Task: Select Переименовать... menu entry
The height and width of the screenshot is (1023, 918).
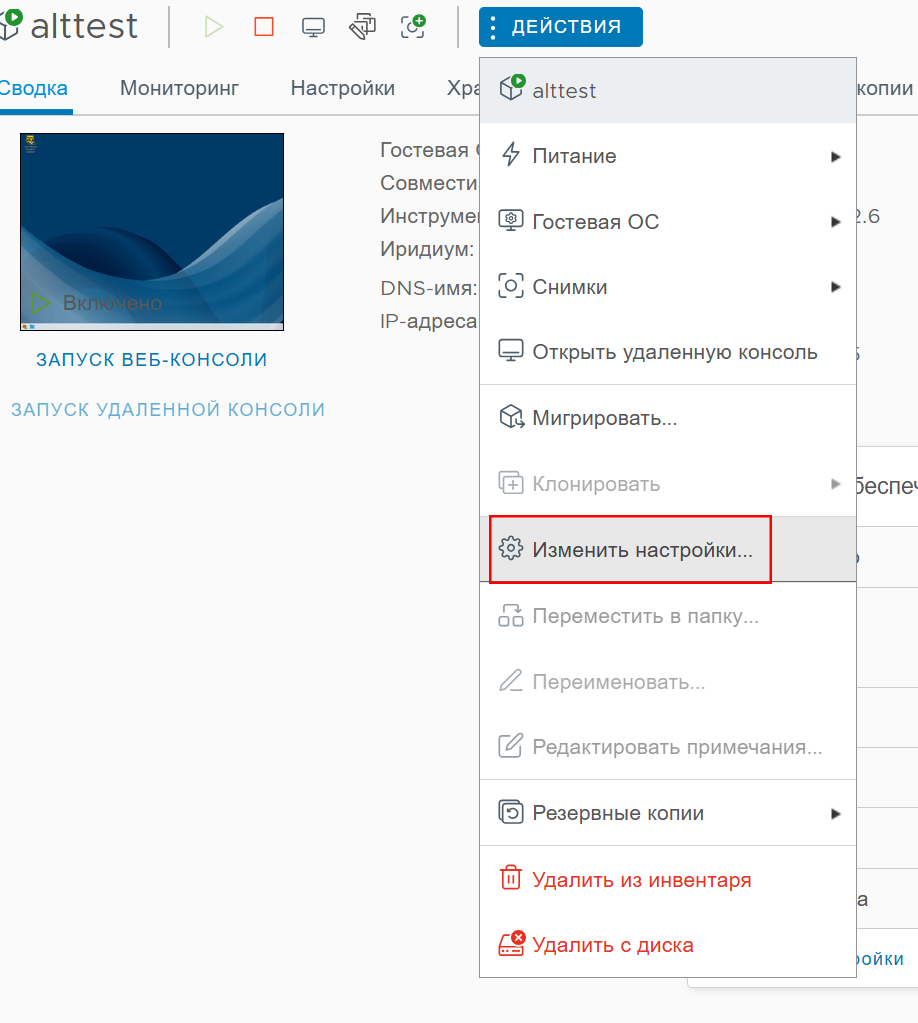Action: [x=667, y=681]
